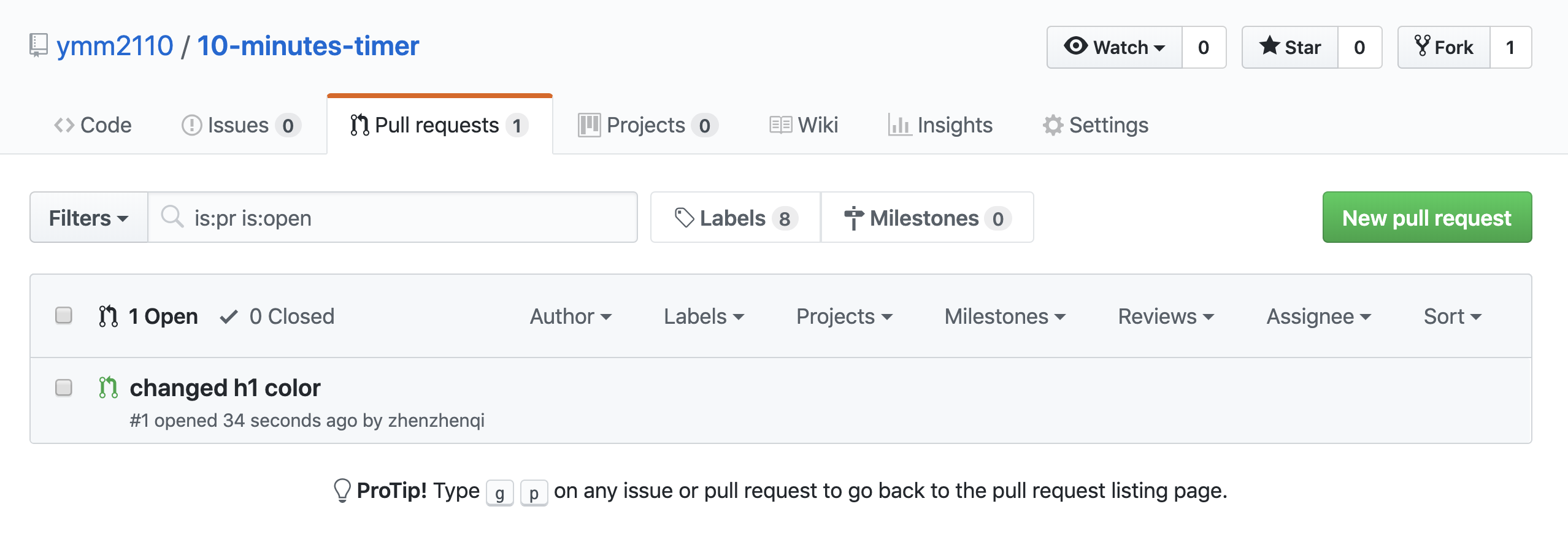The width and height of the screenshot is (1568, 547).
Task: Open the zhenzhenqi author link
Action: point(436,421)
